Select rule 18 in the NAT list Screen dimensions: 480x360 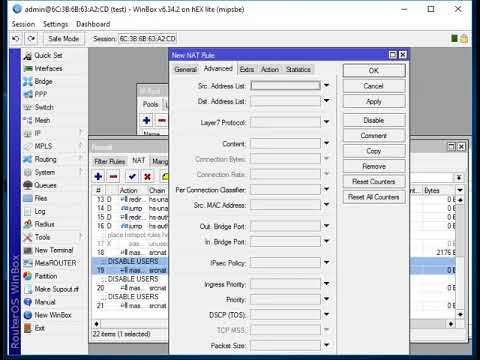pyautogui.click(x=130, y=252)
